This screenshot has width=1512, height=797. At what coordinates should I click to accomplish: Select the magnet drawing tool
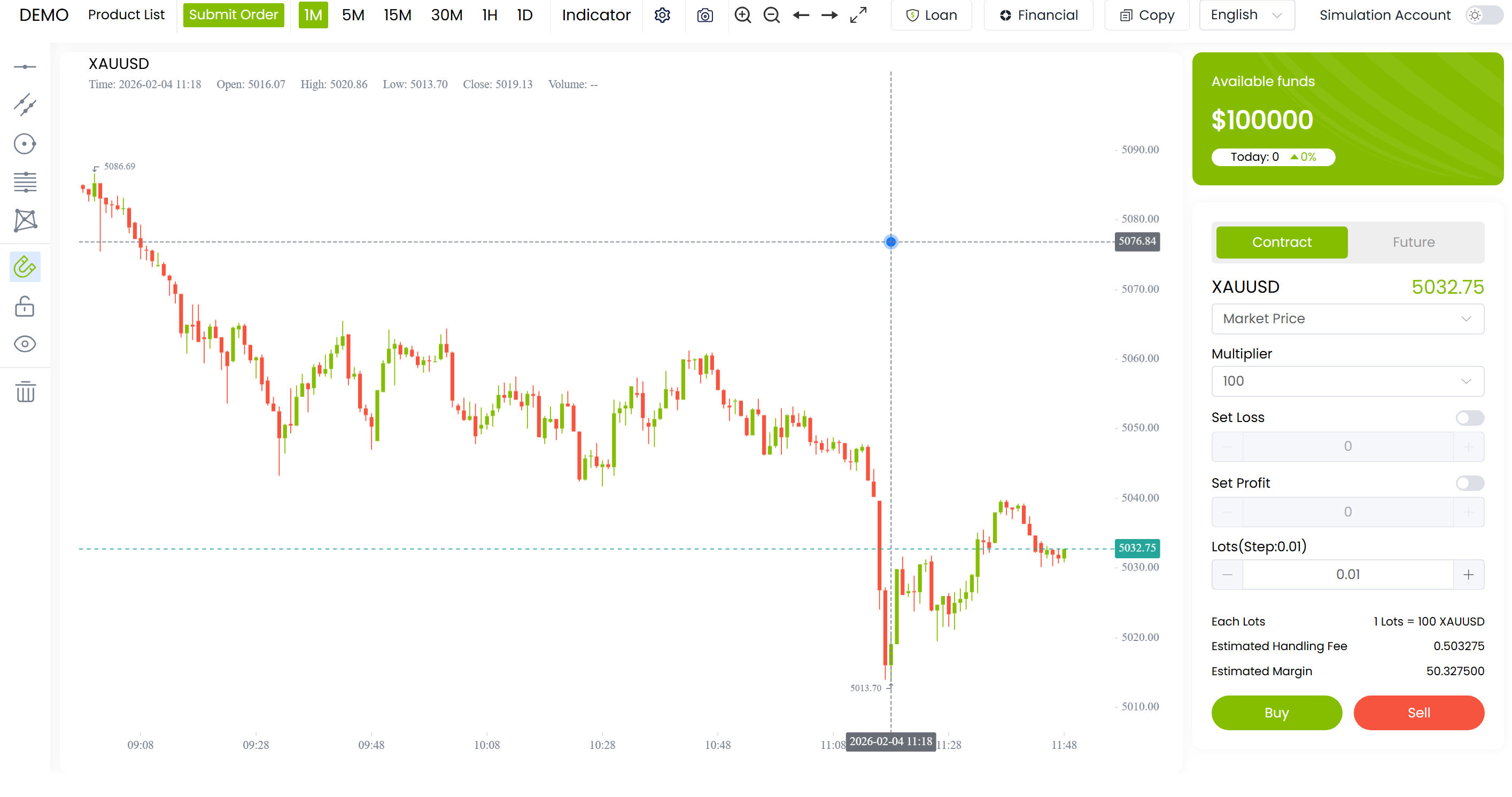pyautogui.click(x=25, y=267)
